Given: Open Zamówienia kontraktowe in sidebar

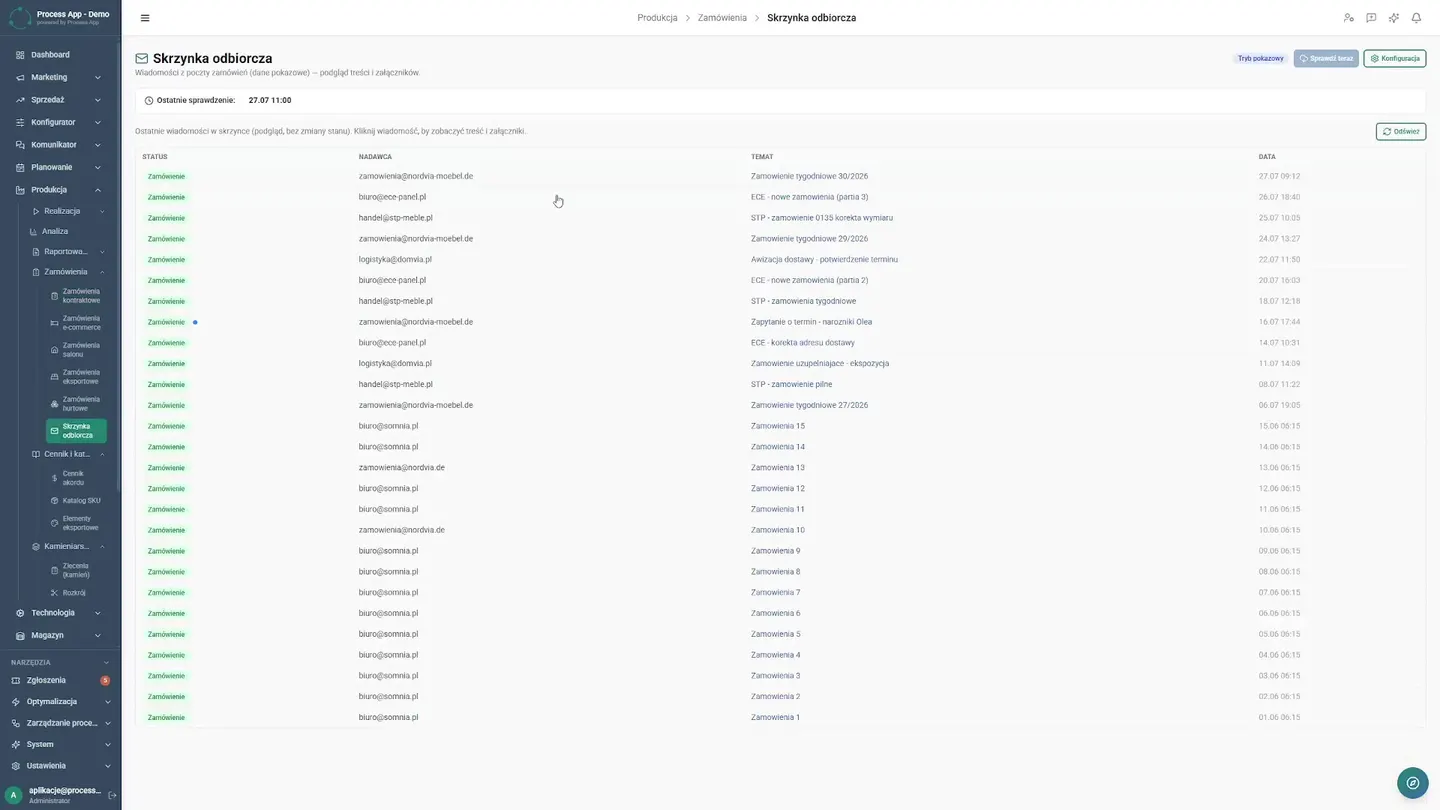Looking at the screenshot, I should pos(77,296).
